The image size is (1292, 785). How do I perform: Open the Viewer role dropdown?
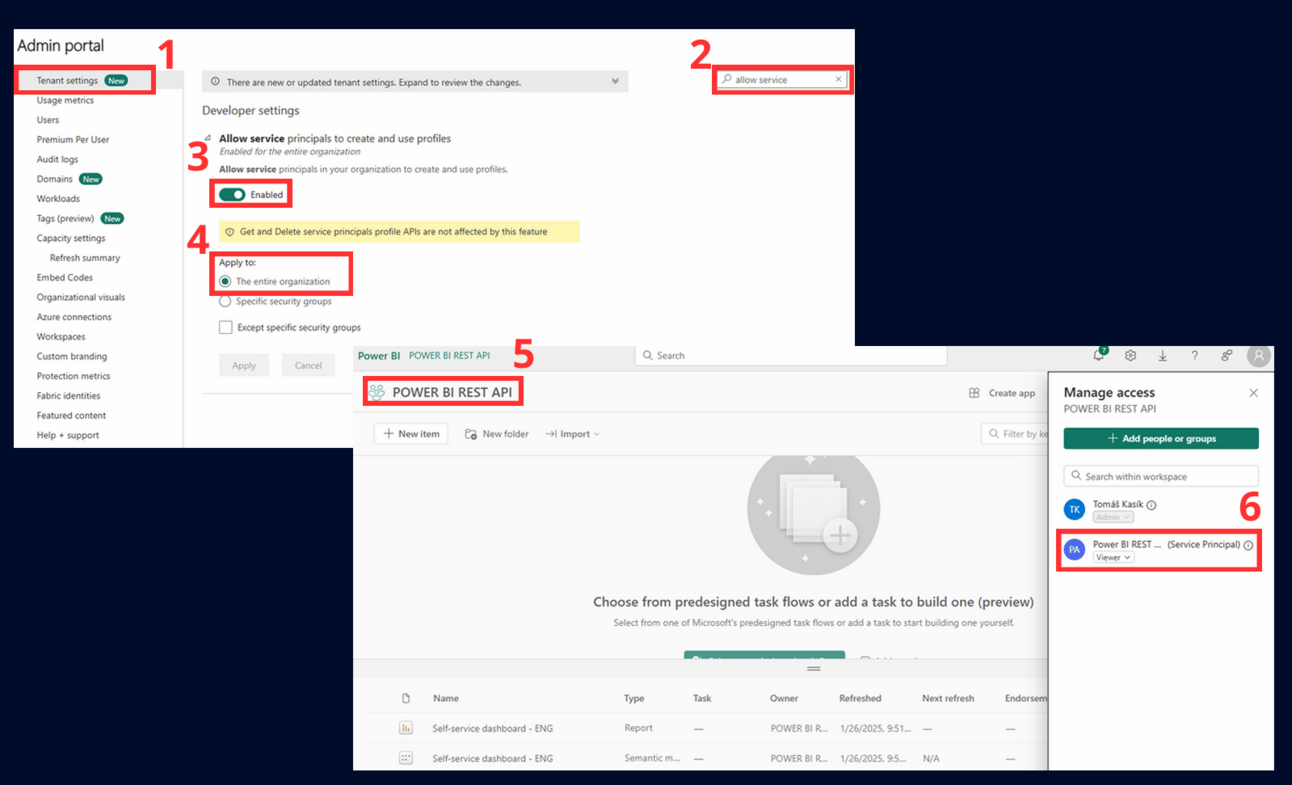pyautogui.click(x=1113, y=557)
